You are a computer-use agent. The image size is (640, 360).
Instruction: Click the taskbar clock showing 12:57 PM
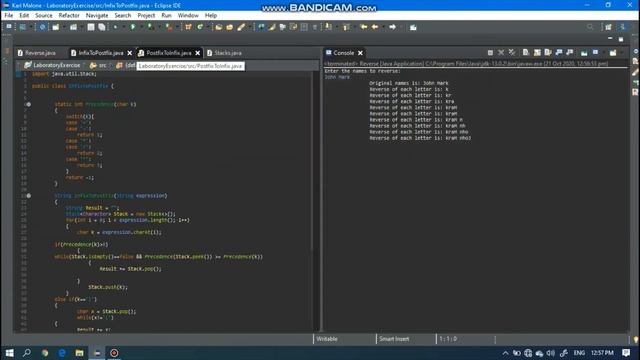point(602,353)
